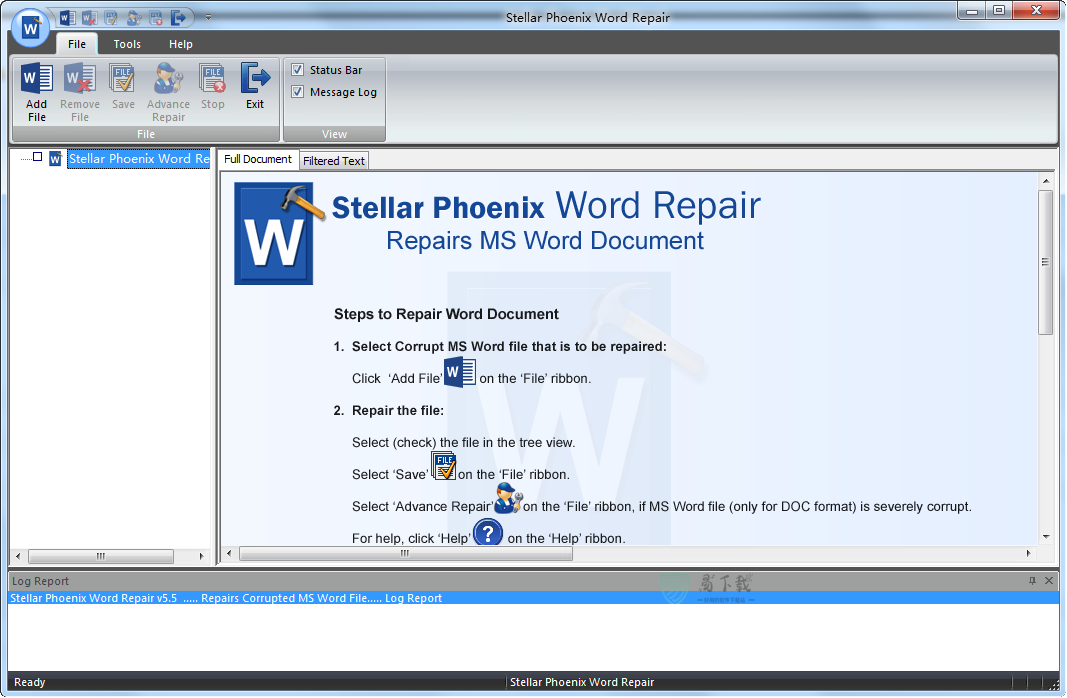Click Stop icon in quick access toolbar
Screen dimensions: 1067x698
[156, 18]
